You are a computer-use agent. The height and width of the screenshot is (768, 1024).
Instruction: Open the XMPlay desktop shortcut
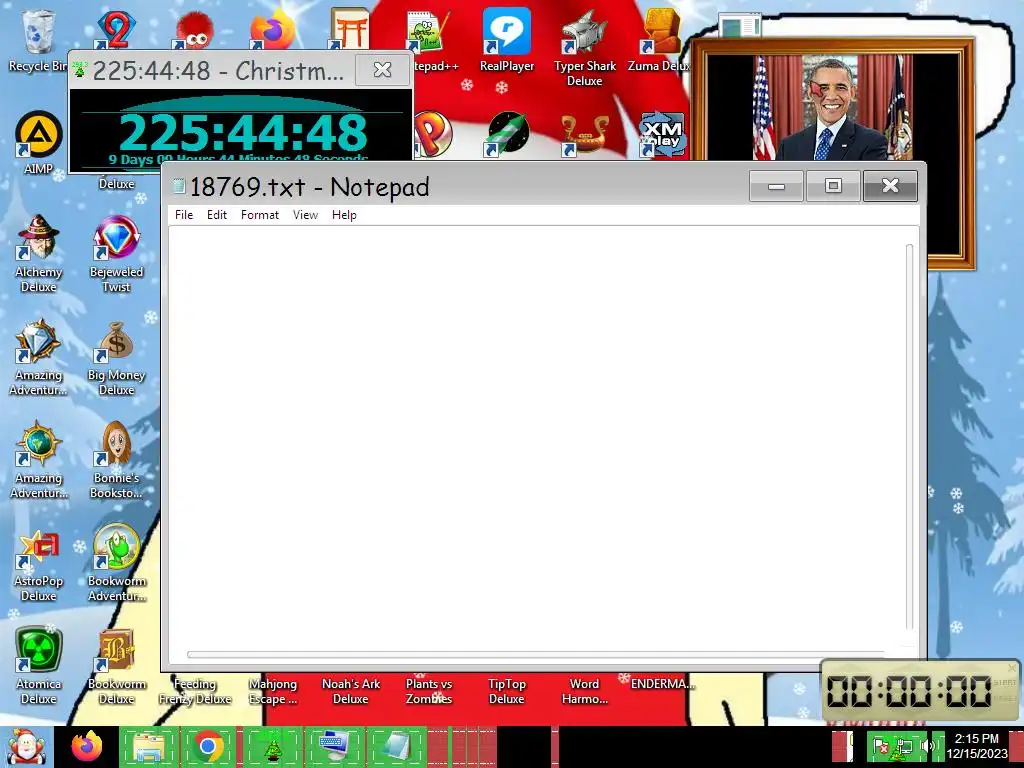[x=662, y=135]
